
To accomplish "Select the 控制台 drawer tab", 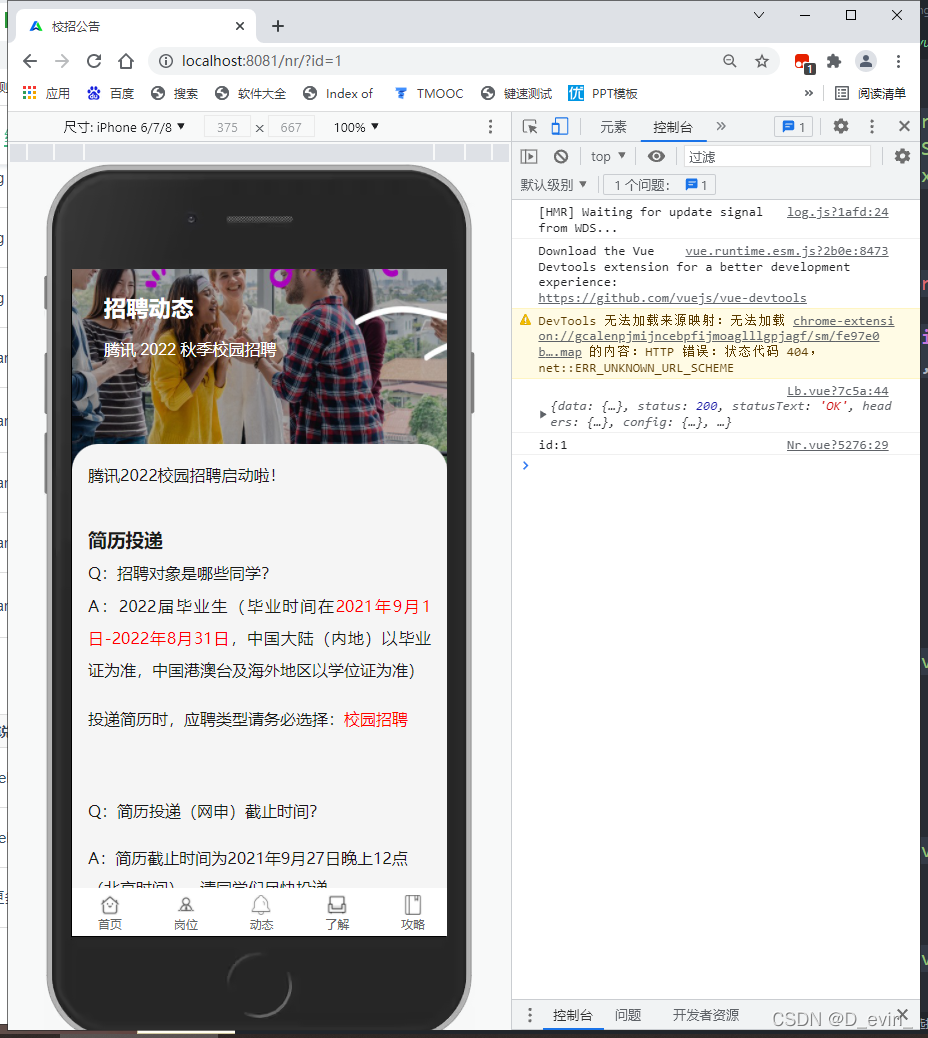I will point(573,1015).
